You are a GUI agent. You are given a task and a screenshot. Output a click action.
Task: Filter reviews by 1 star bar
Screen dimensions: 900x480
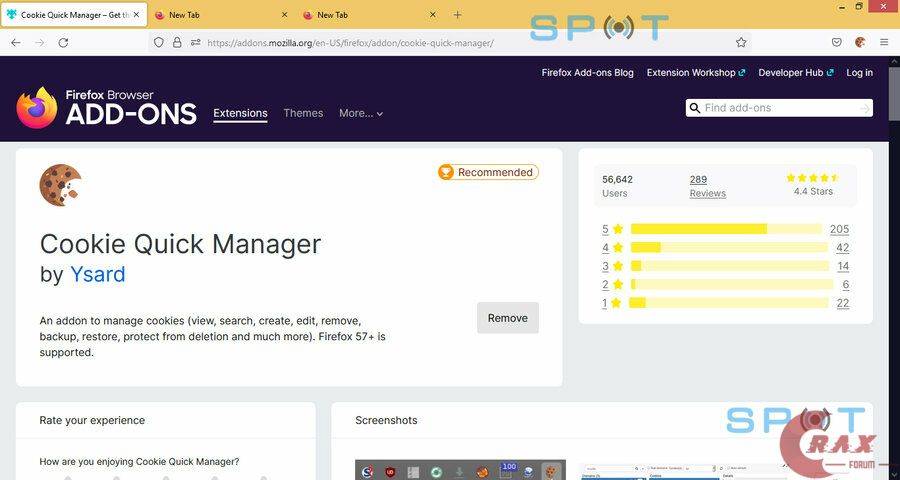[729, 303]
